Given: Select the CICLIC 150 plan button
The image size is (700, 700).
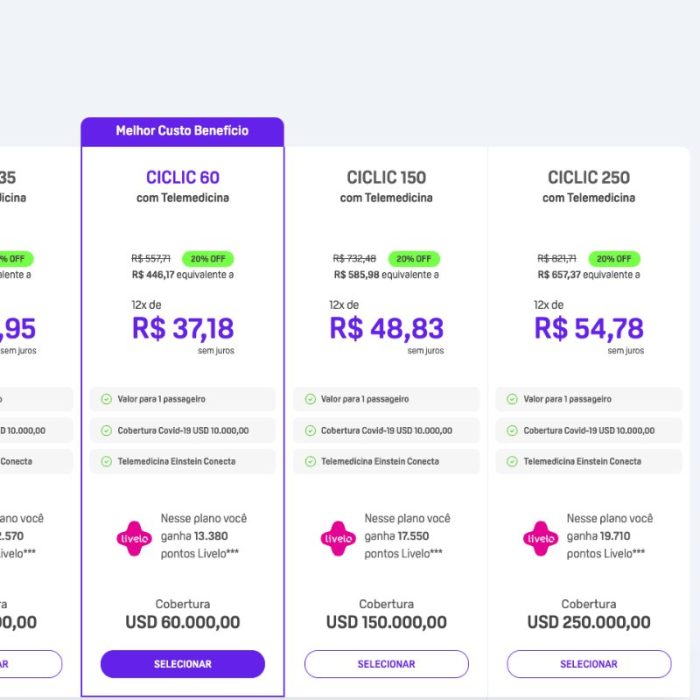Looking at the screenshot, I should tap(386, 664).
